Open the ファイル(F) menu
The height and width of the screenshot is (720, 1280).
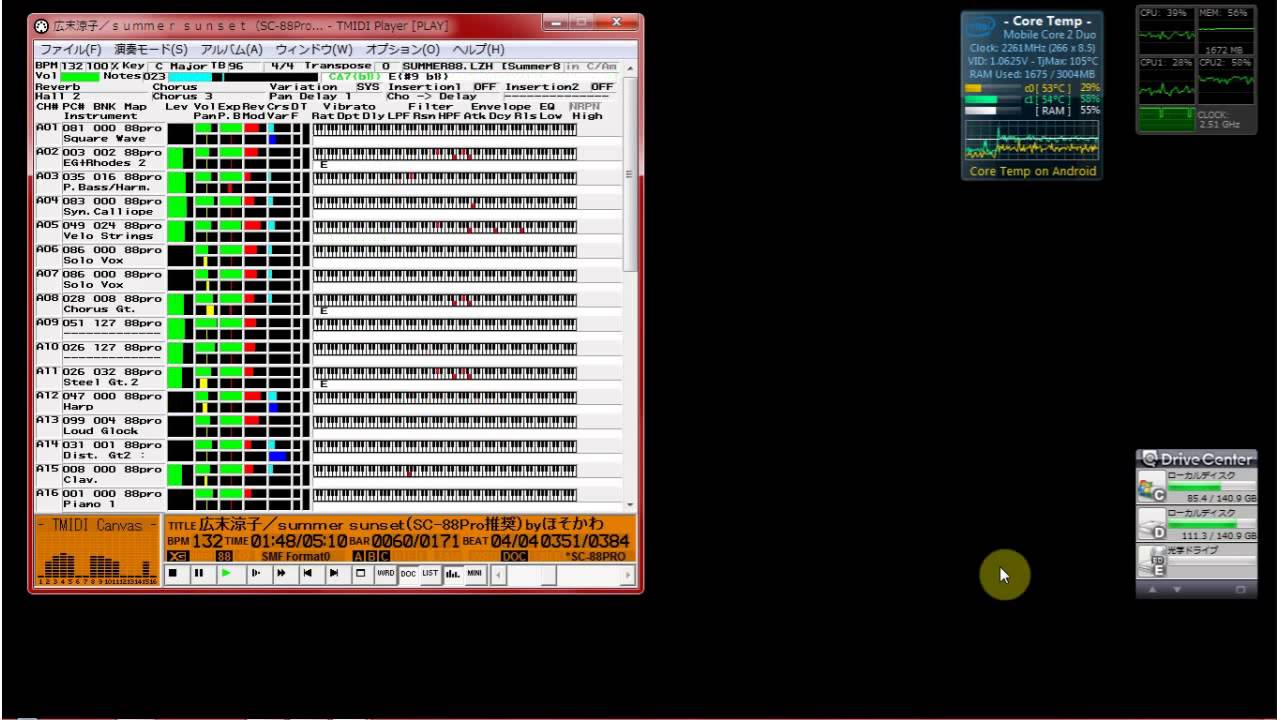pos(70,49)
